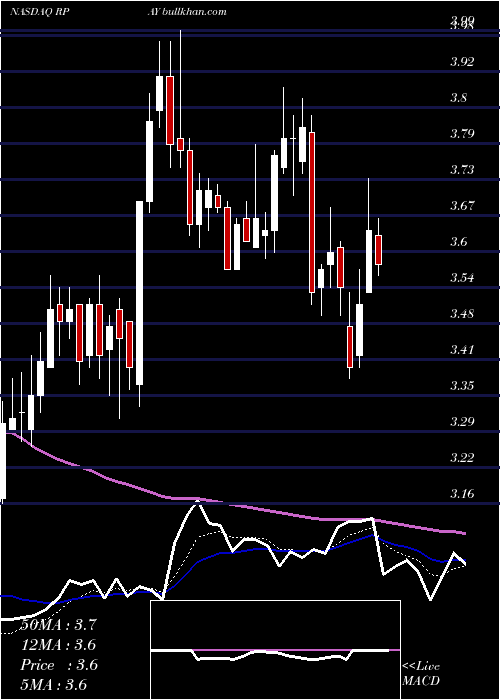Click the 3.79 price axis label
The width and height of the screenshot is (500, 700).
click(x=462, y=133)
